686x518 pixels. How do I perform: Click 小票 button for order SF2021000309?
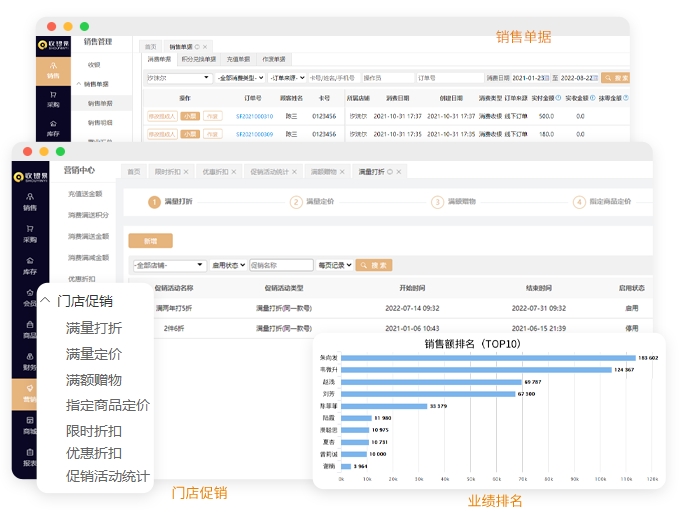pos(190,134)
